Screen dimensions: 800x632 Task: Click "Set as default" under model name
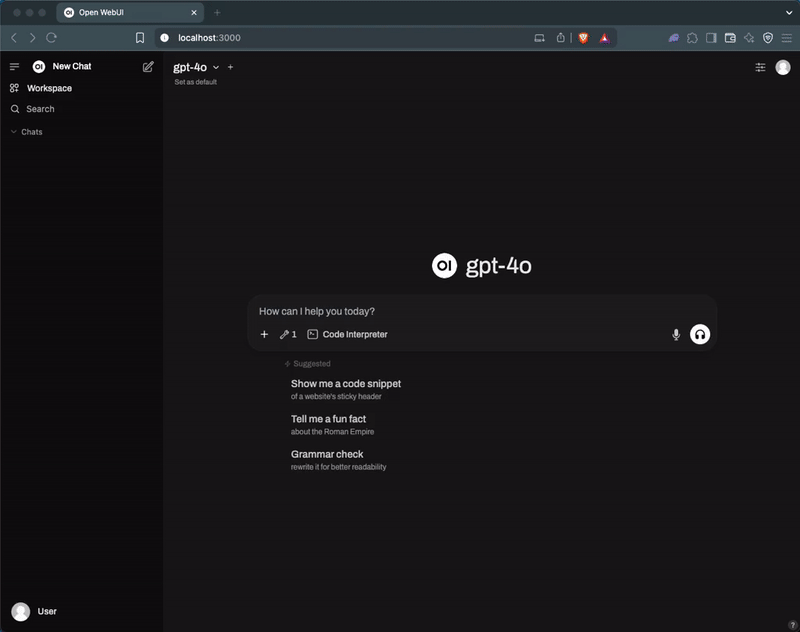coord(195,82)
